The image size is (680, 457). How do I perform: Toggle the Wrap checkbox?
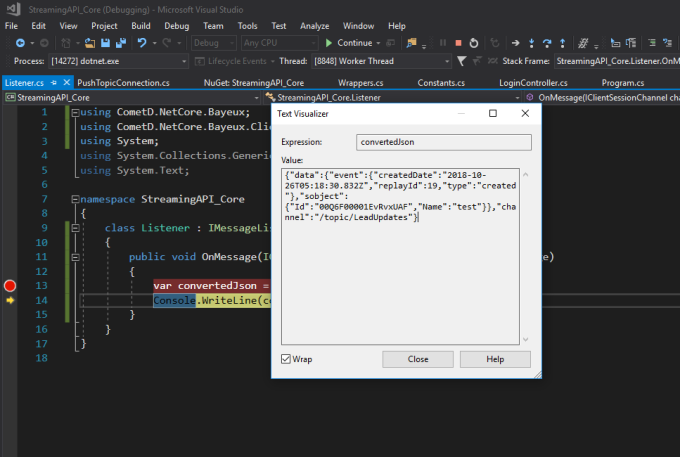[x=286, y=359]
